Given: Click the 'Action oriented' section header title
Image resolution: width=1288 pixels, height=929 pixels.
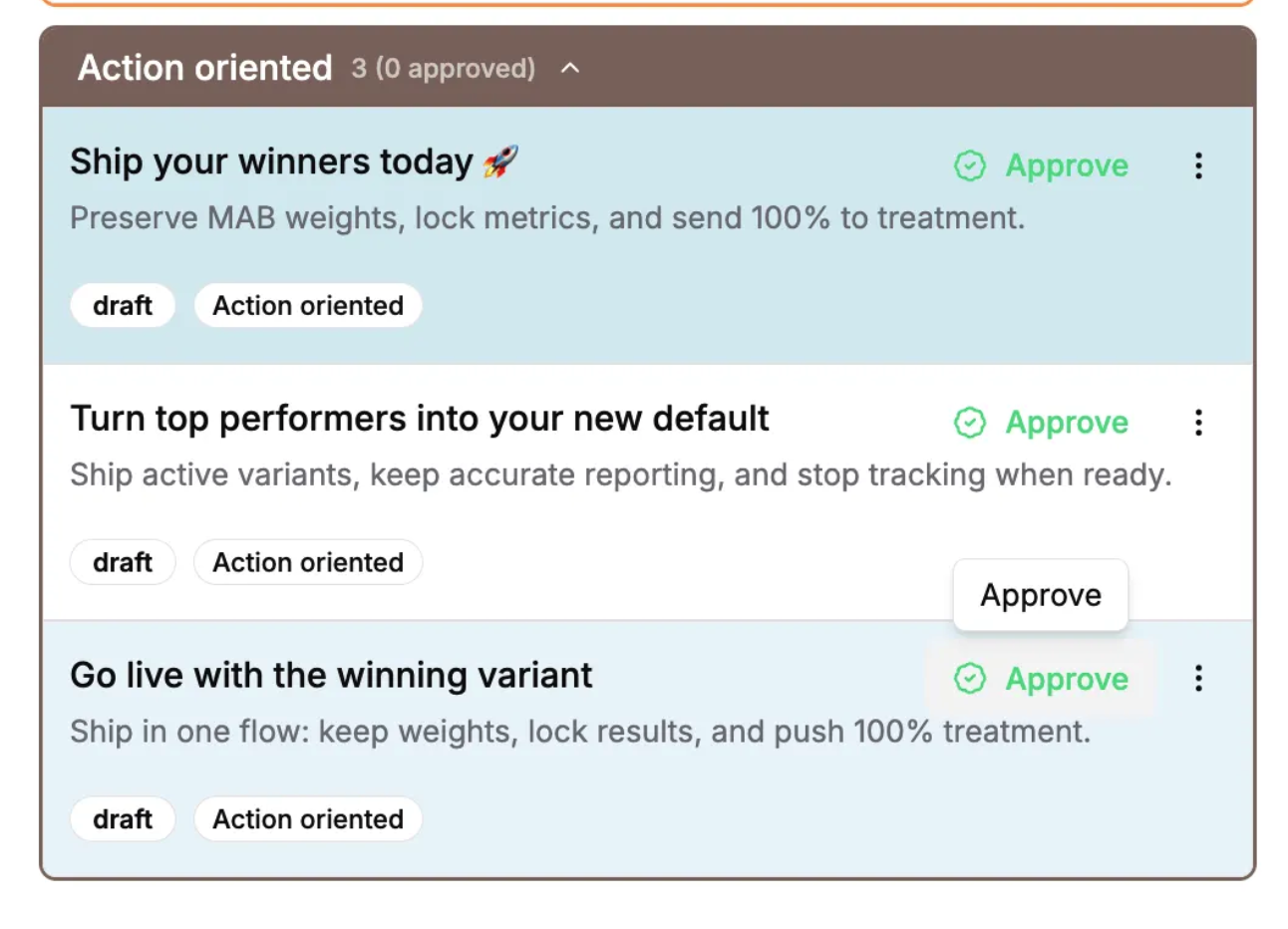Looking at the screenshot, I should (x=204, y=67).
